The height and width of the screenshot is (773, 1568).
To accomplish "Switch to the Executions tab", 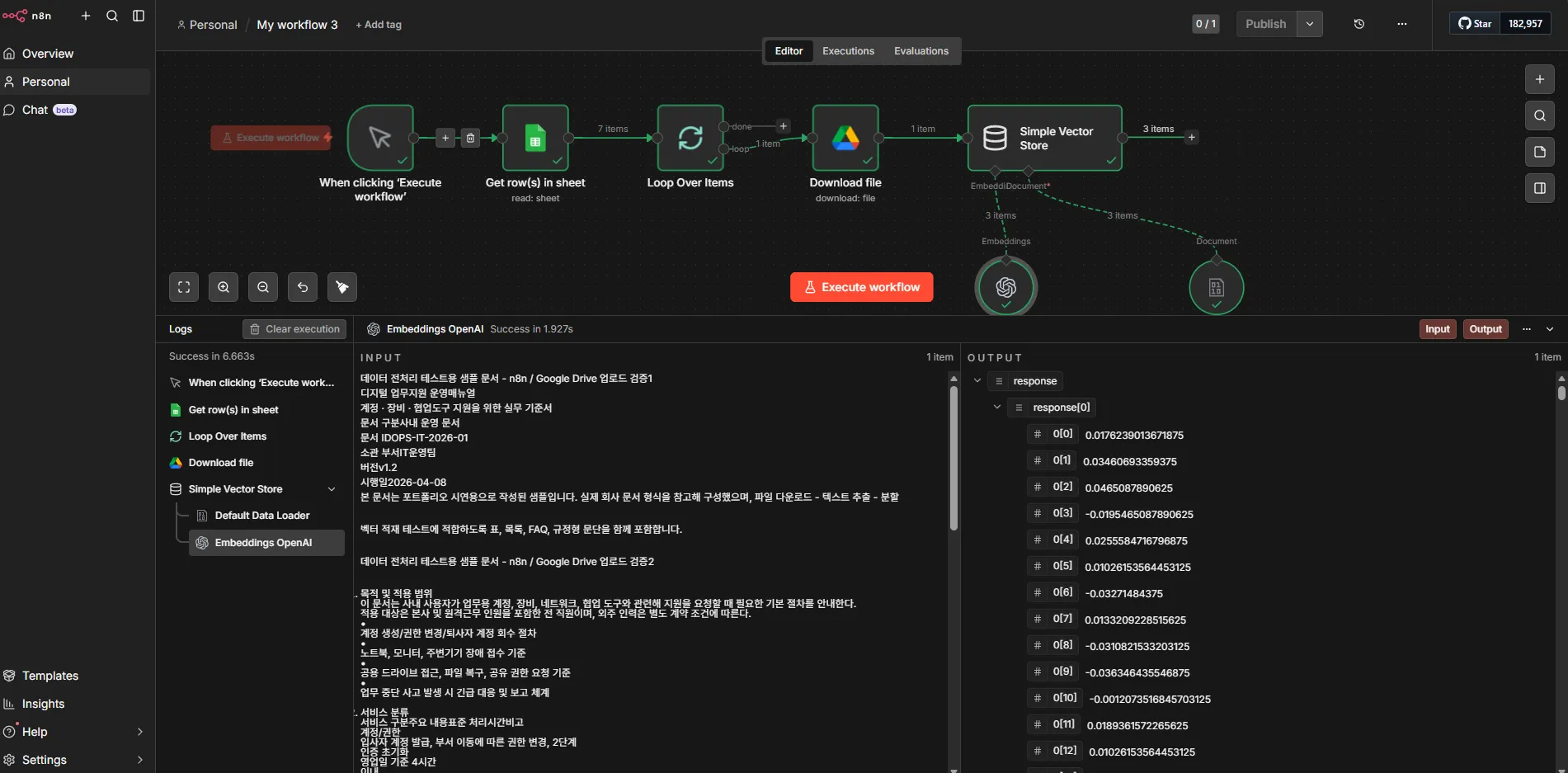I will click(848, 51).
